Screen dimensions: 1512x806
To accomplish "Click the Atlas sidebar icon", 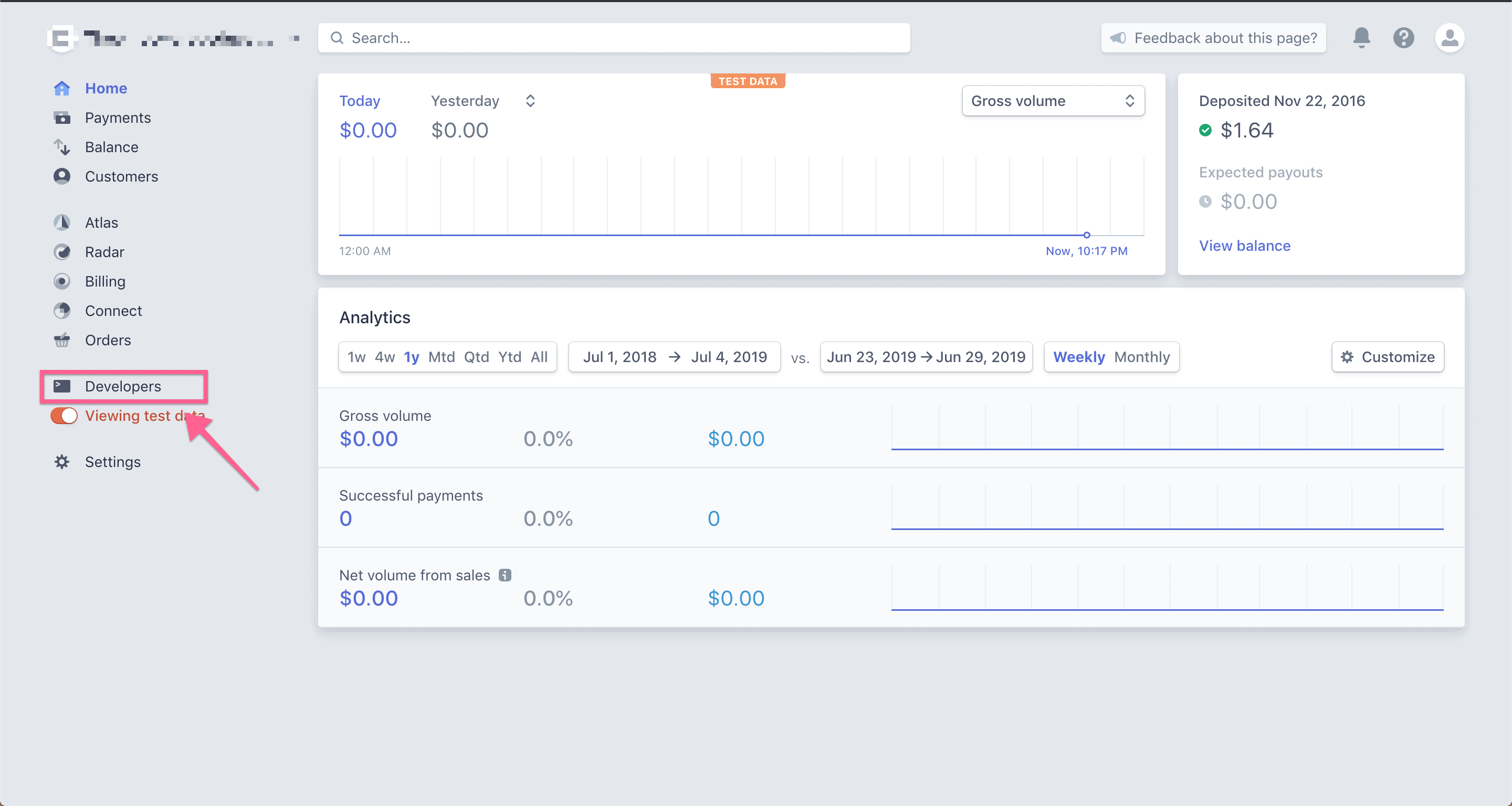I will coord(61,222).
